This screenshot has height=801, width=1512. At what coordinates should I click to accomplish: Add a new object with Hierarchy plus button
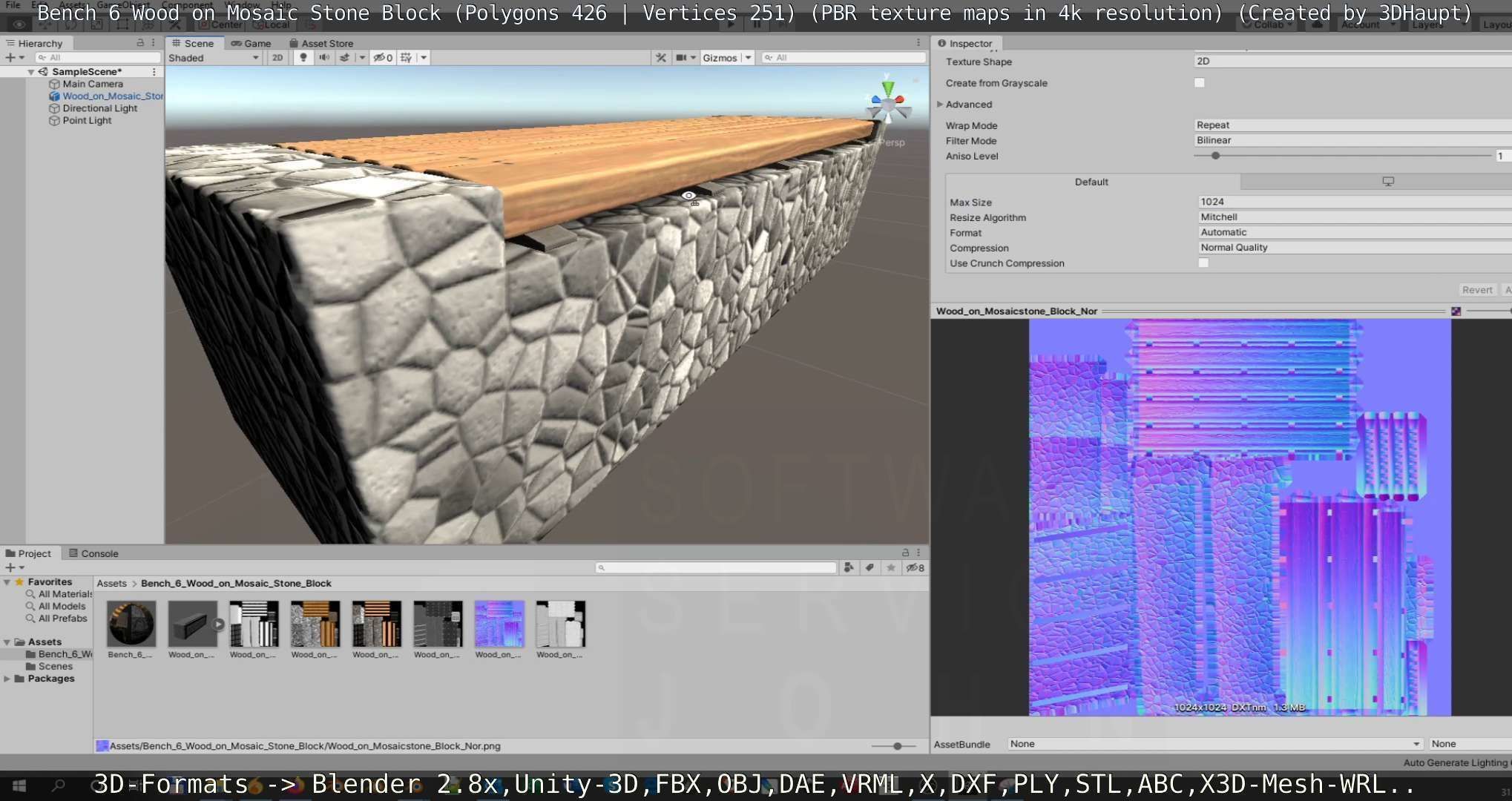point(10,57)
